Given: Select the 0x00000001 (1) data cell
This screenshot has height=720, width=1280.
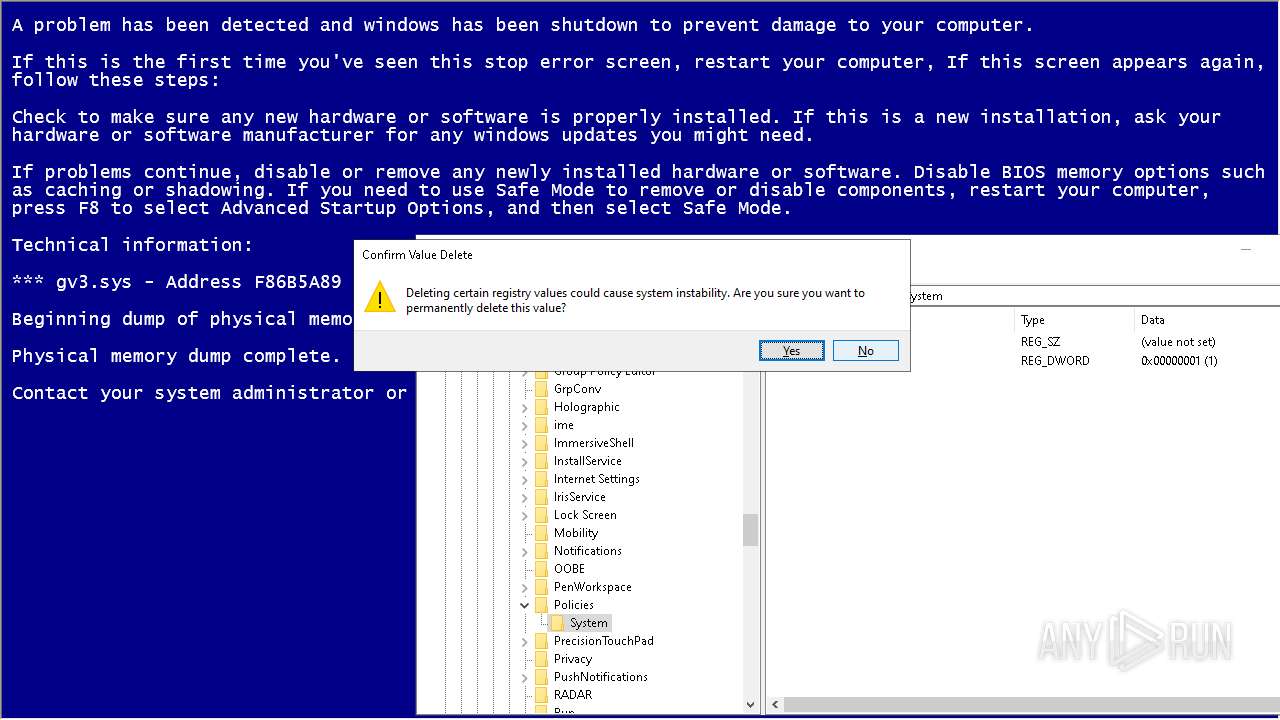Looking at the screenshot, I should coord(1179,361).
